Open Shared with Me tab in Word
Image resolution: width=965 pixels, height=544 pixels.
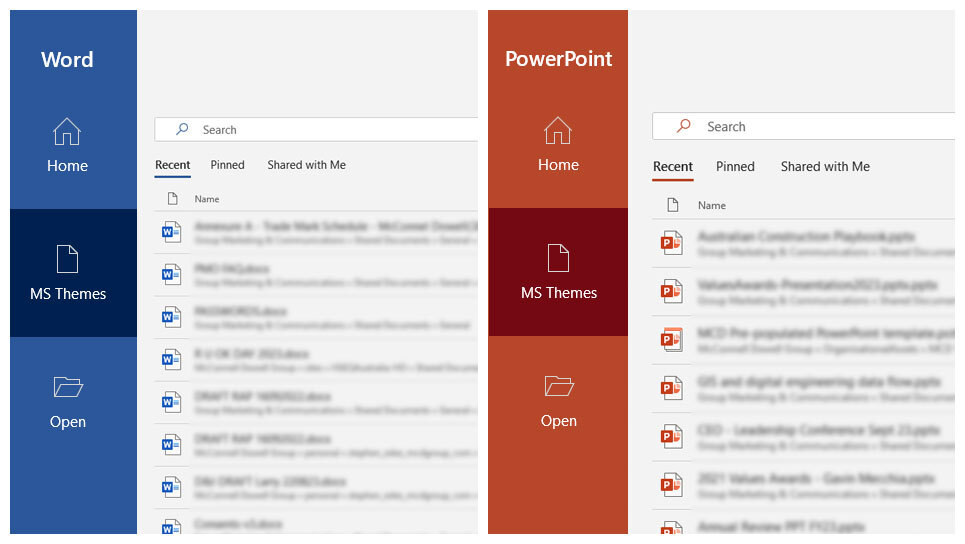(x=306, y=165)
